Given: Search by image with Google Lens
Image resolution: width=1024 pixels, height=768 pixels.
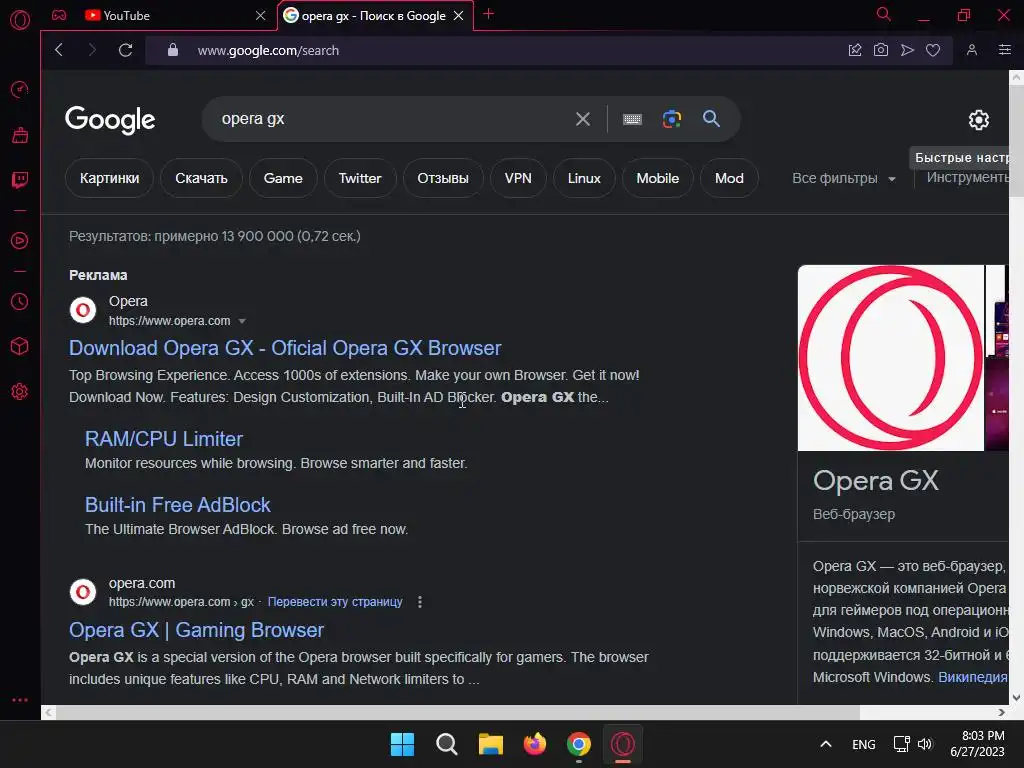Looking at the screenshot, I should tap(672, 119).
